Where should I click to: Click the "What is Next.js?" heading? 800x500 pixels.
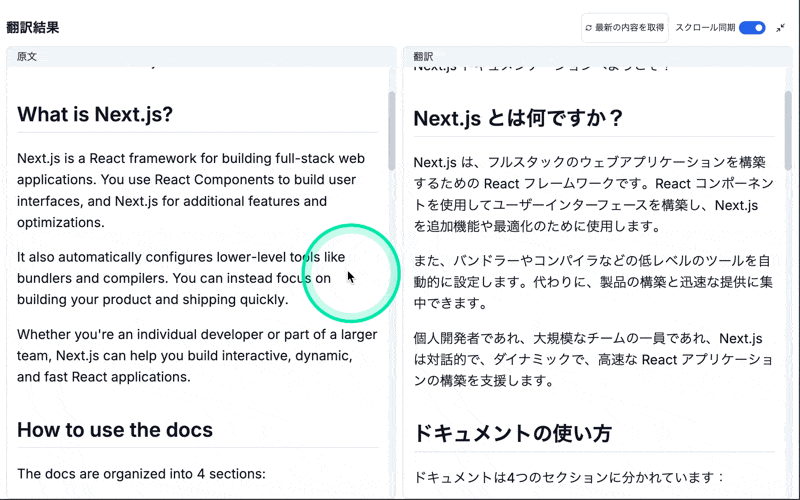click(x=95, y=114)
